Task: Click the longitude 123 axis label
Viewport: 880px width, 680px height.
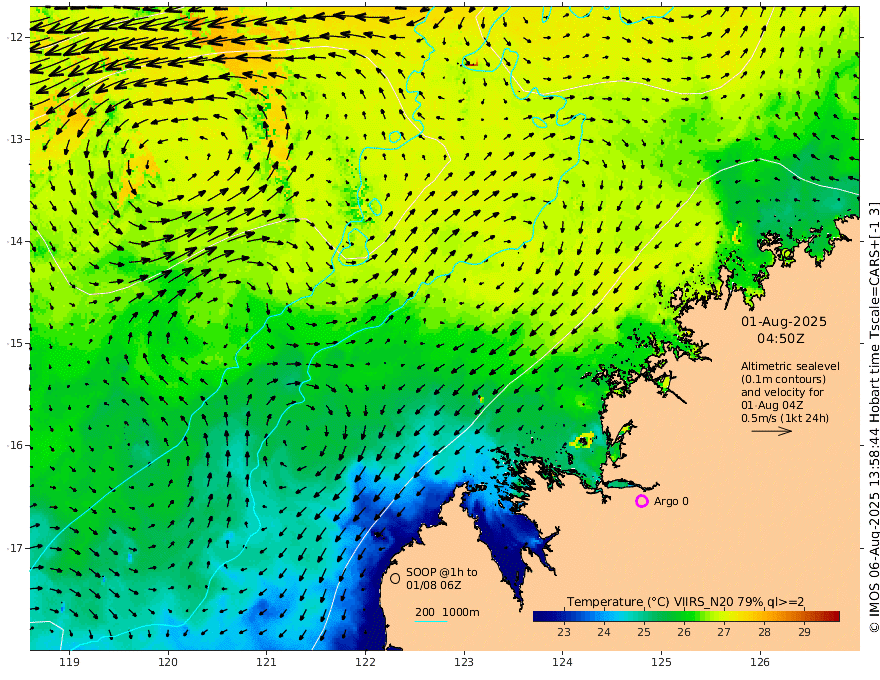Action: pyautogui.click(x=464, y=662)
